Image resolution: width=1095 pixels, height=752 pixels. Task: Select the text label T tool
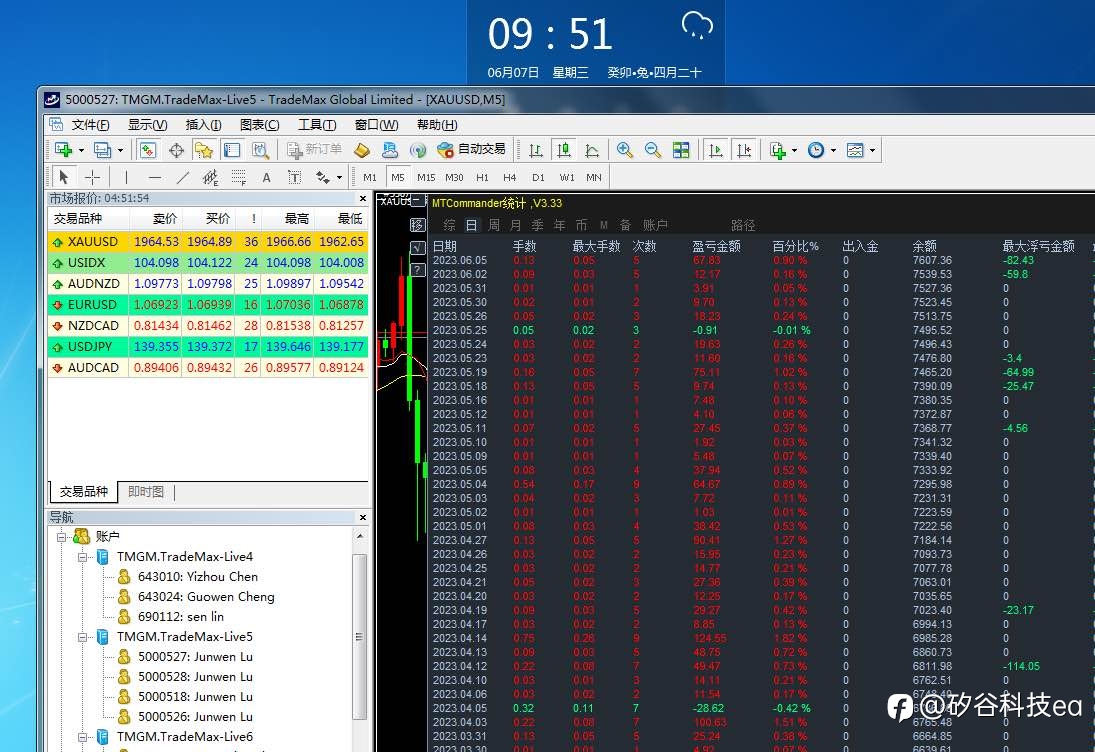point(295,177)
